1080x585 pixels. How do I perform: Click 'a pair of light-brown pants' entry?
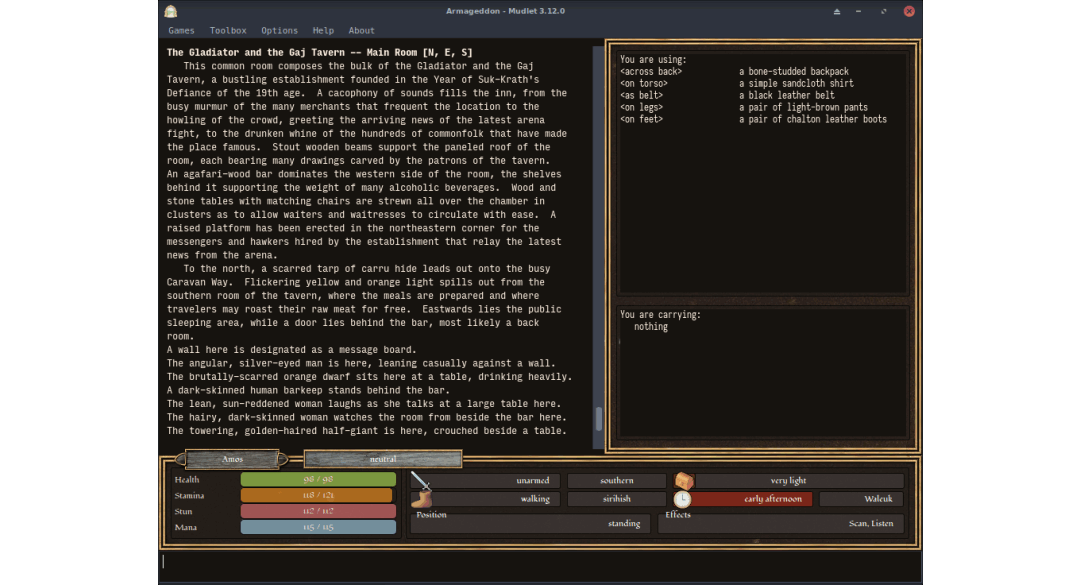(803, 107)
